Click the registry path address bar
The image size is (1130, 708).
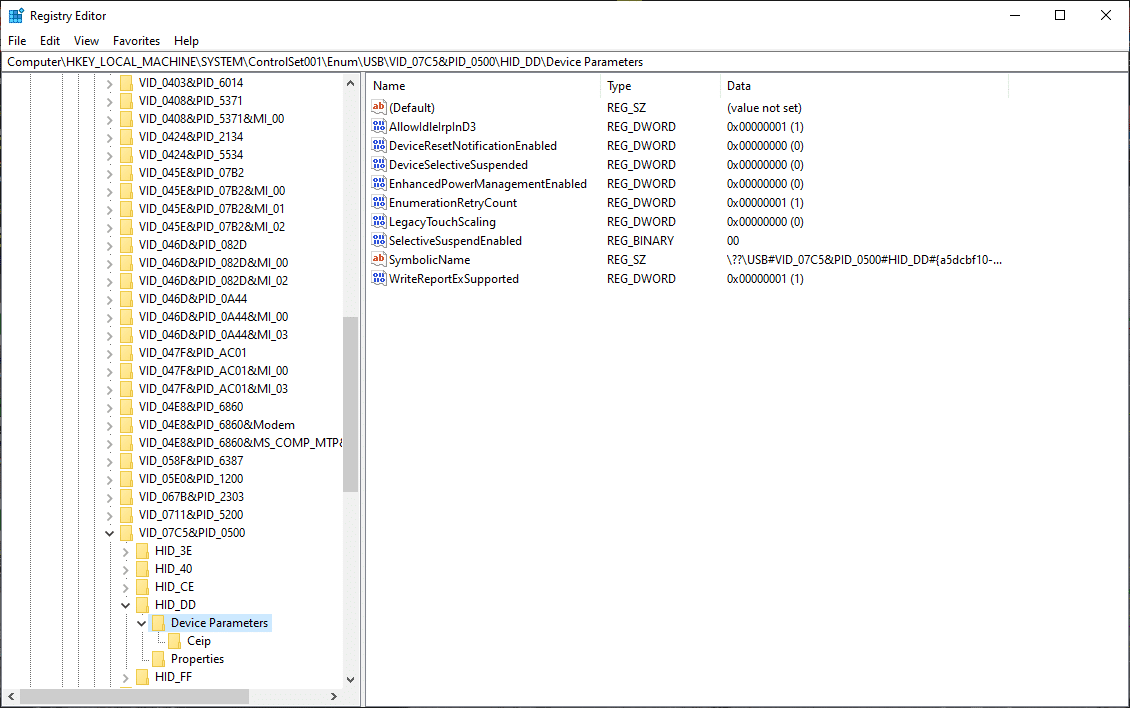click(564, 62)
